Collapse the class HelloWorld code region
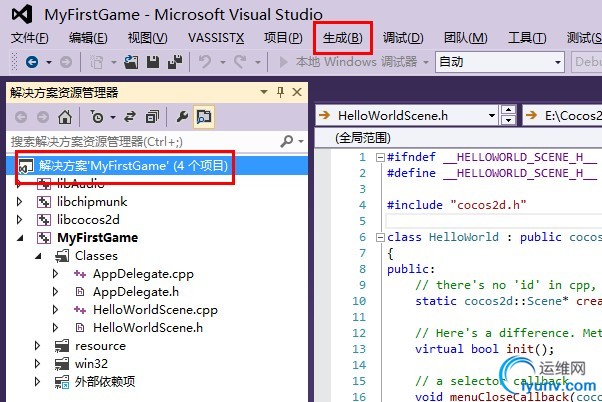 380,238
